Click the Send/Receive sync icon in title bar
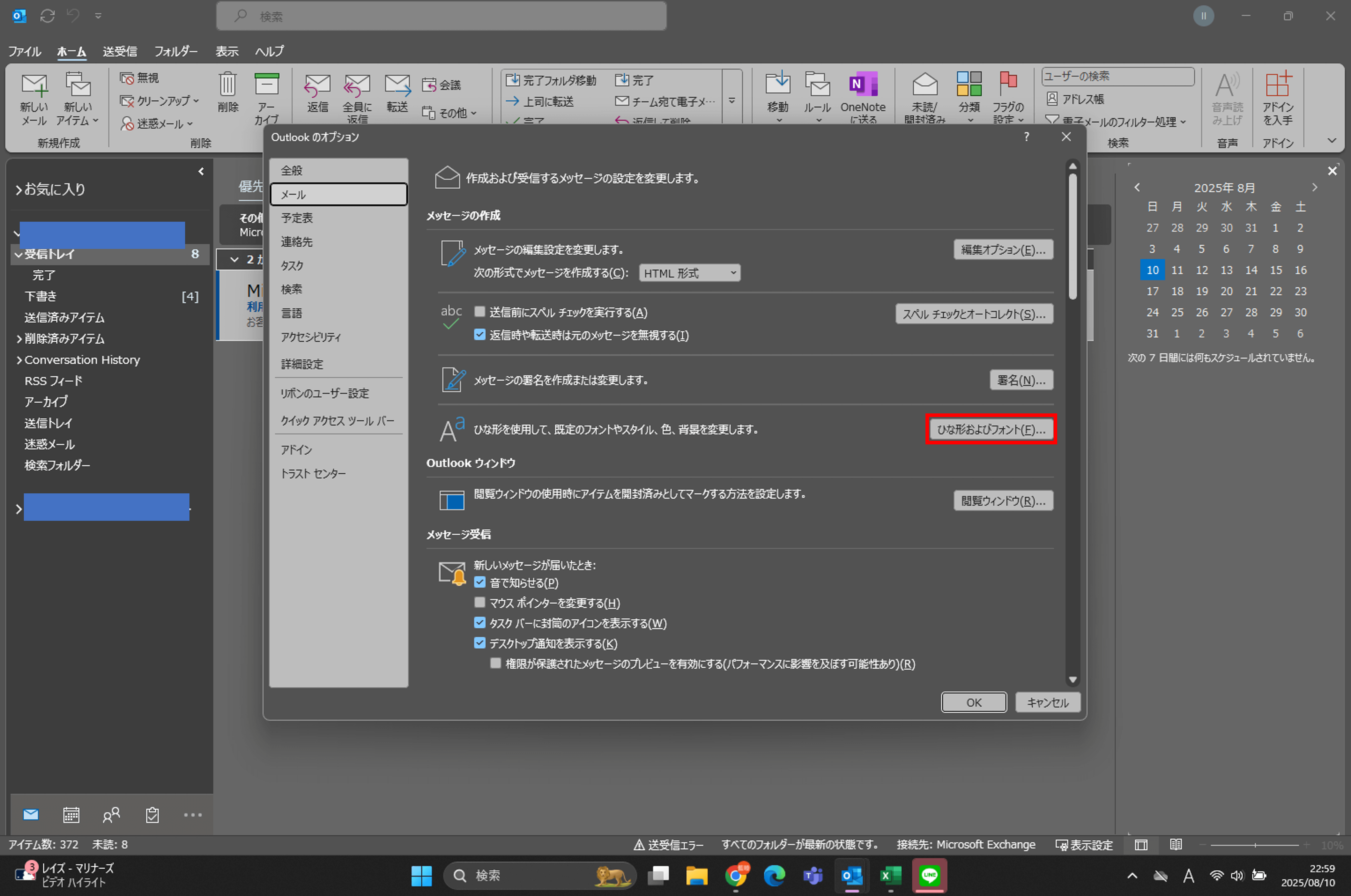Viewport: 1351px width, 896px height. 47,16
